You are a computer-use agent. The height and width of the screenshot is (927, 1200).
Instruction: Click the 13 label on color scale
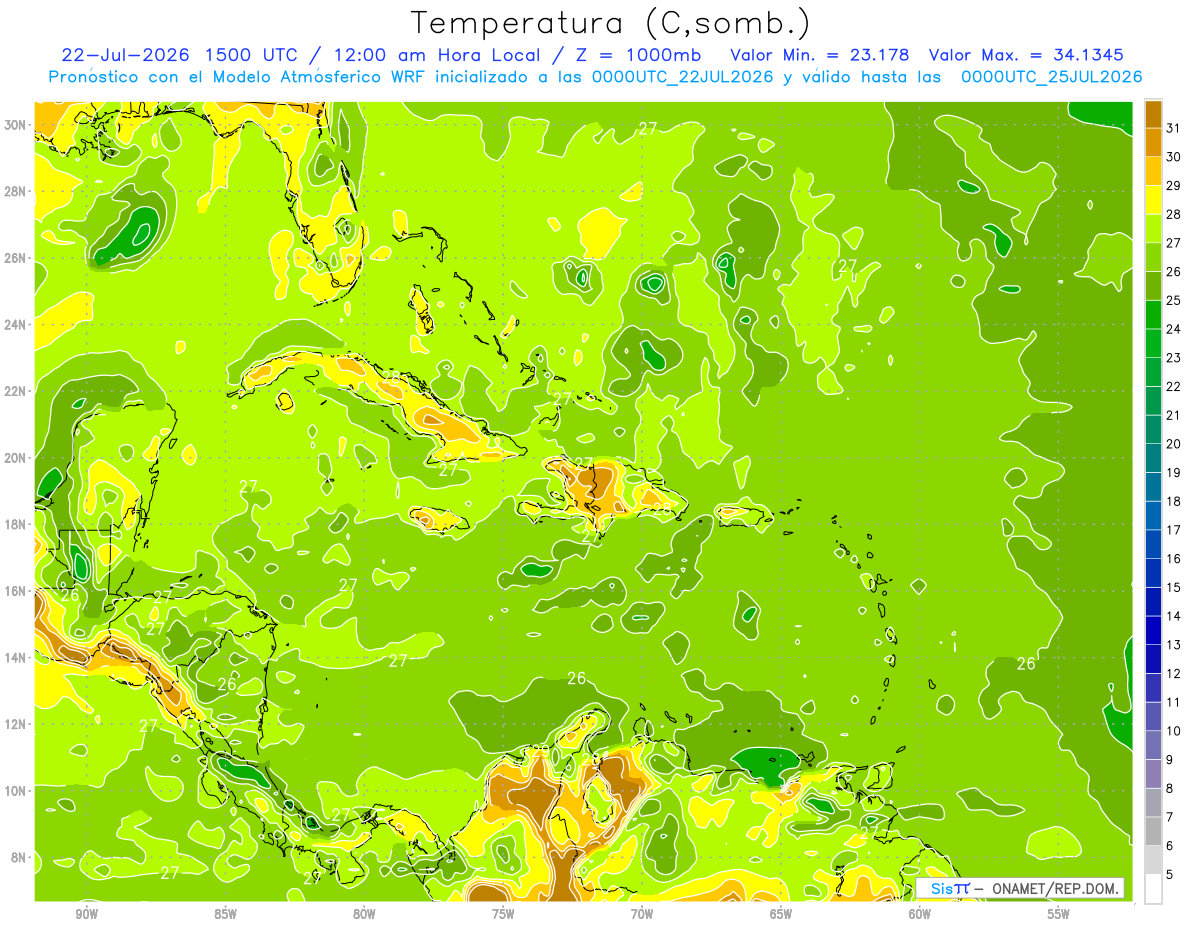[1174, 645]
